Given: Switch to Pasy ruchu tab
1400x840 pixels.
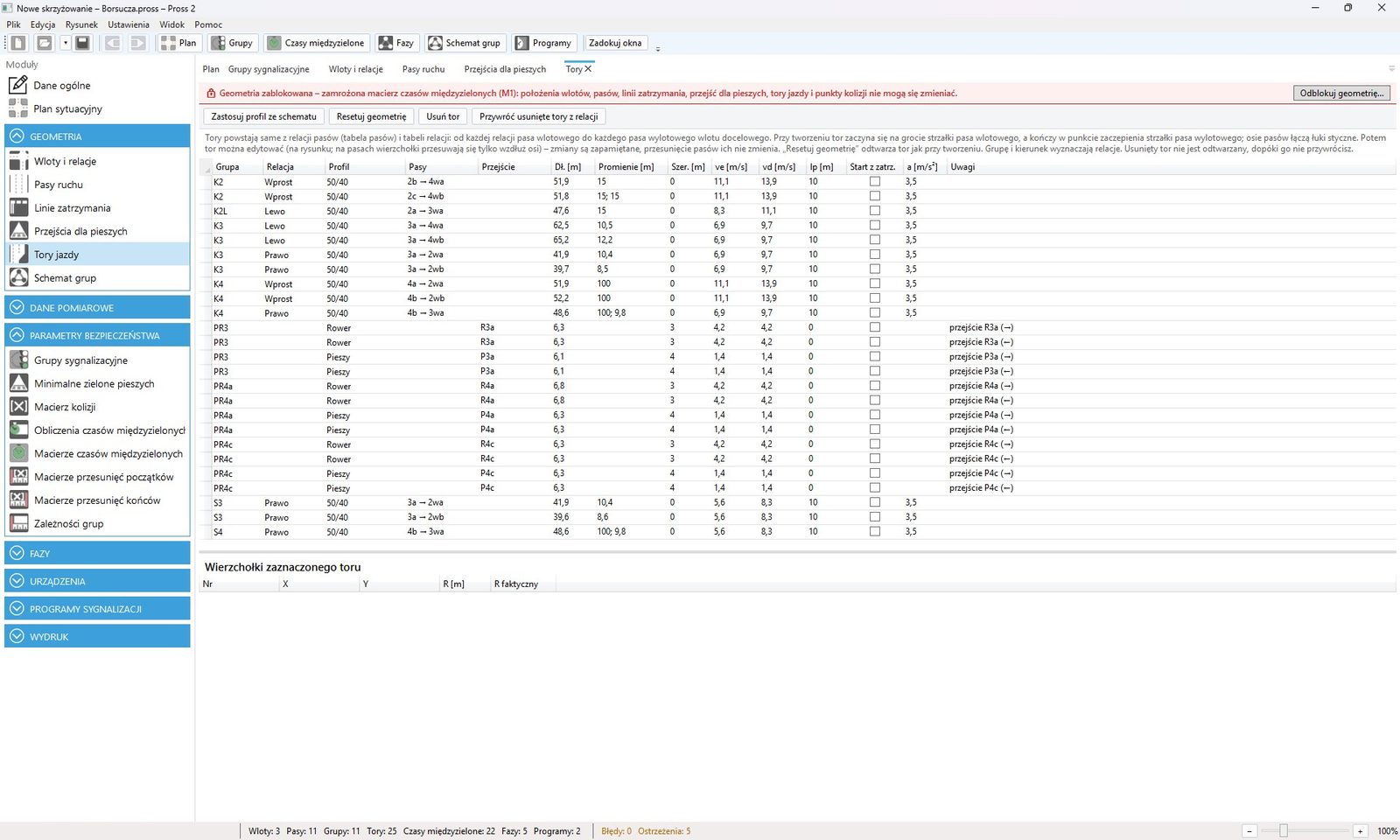Looking at the screenshot, I should (423, 69).
